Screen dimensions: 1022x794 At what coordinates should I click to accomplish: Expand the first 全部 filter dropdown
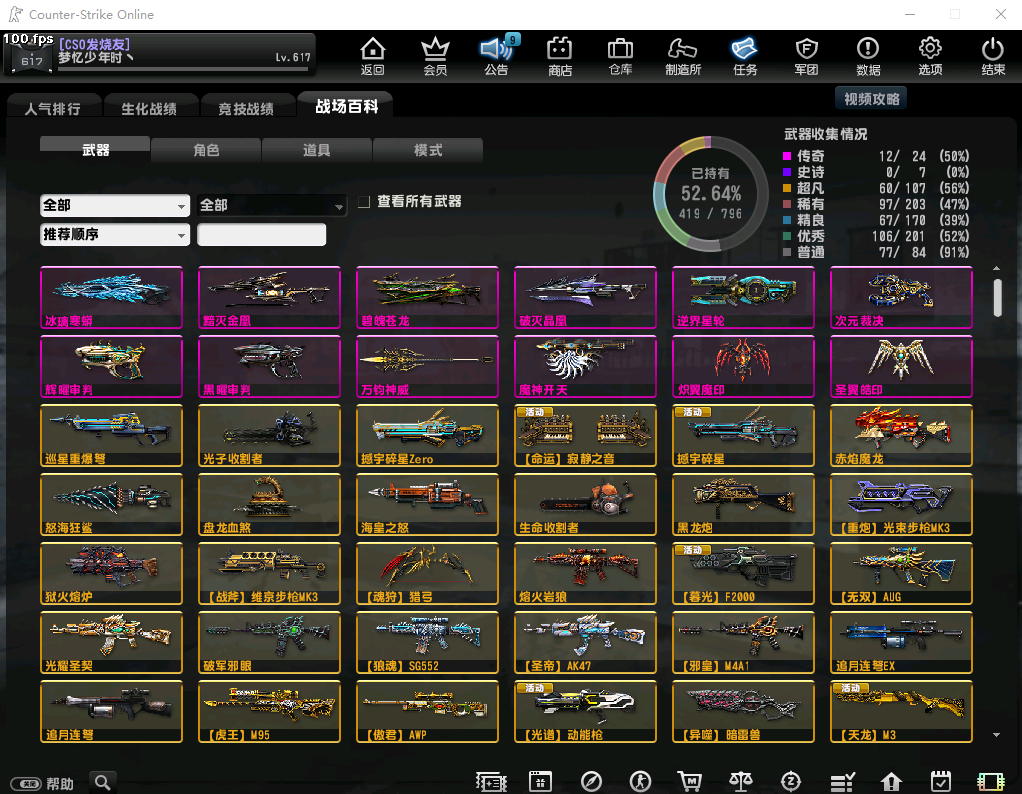coord(115,205)
